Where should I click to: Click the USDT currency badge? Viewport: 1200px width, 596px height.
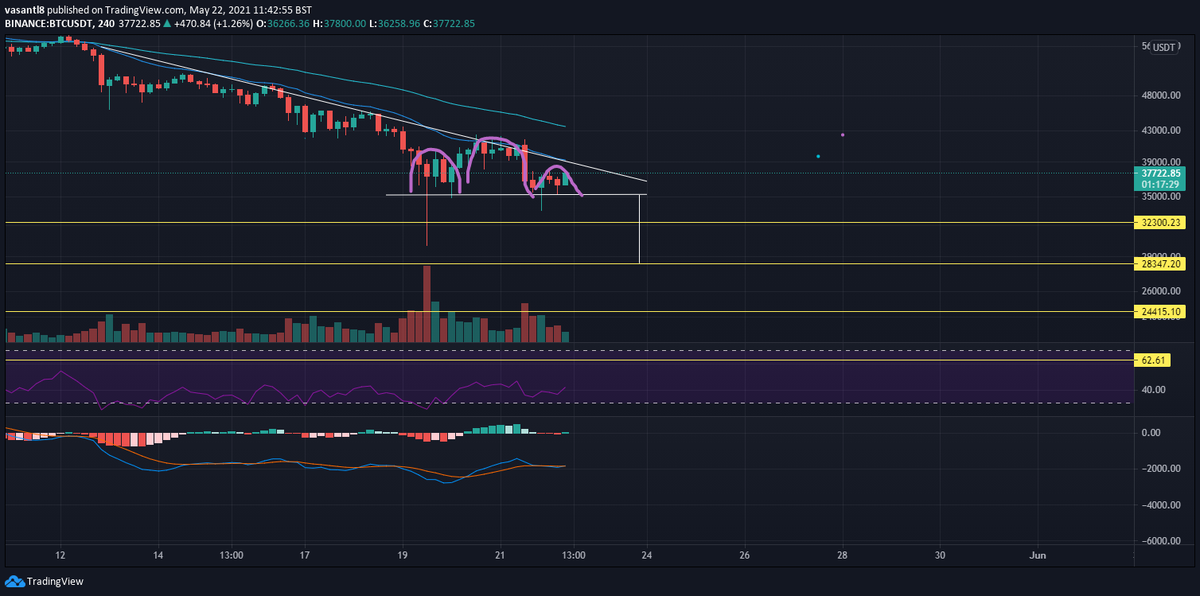[1164, 47]
